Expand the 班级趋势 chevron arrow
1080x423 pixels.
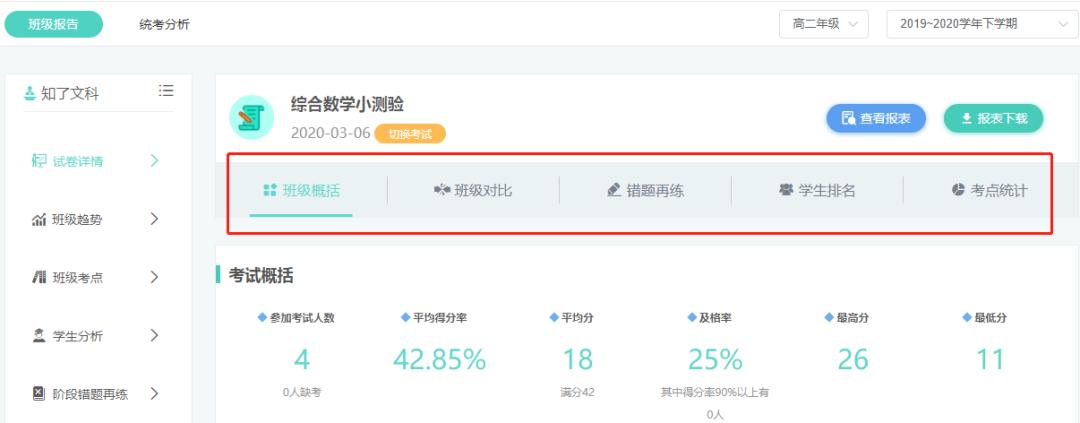pos(154,219)
